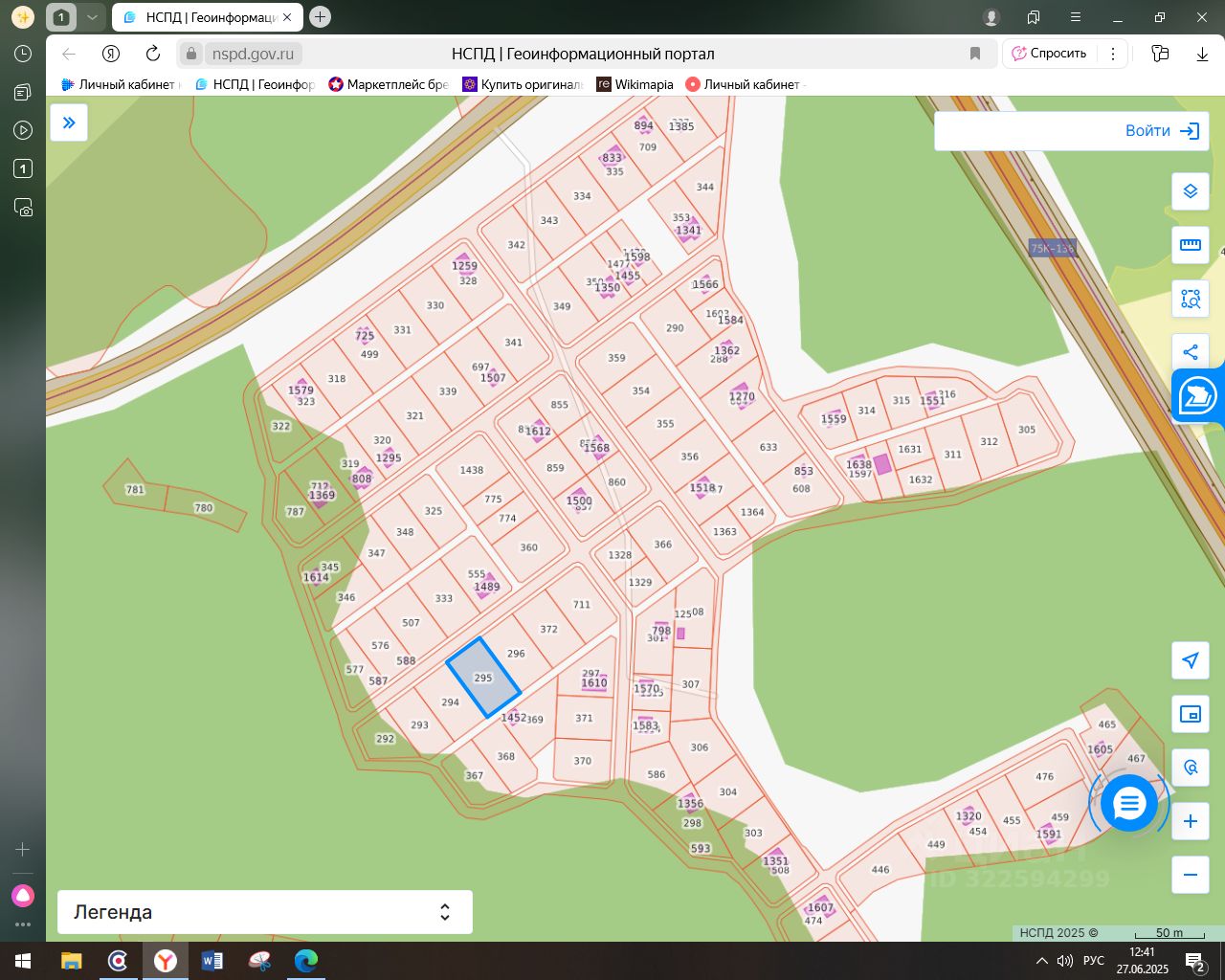Image resolution: width=1225 pixels, height=980 pixels.
Task: Open the map layers panel
Action: 1190,191
